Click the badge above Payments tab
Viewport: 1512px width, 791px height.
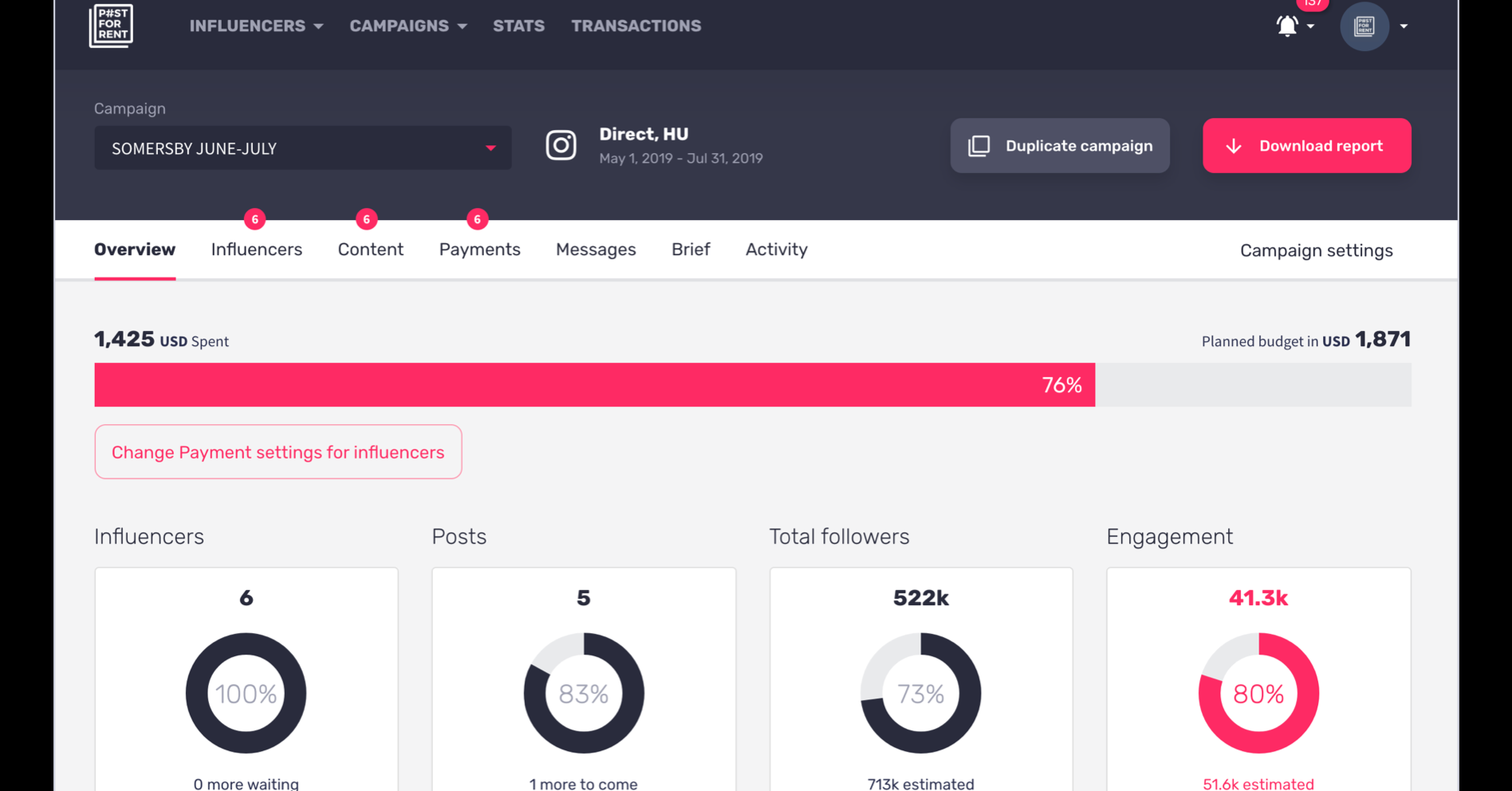[x=477, y=219]
